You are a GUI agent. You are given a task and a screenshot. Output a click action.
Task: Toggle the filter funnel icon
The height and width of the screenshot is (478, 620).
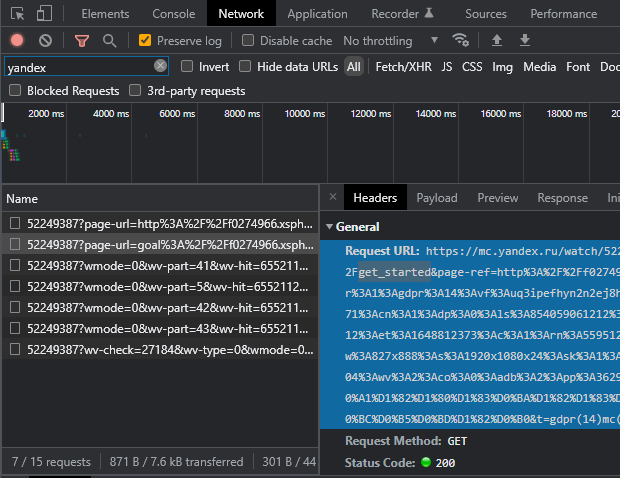pyautogui.click(x=82, y=40)
